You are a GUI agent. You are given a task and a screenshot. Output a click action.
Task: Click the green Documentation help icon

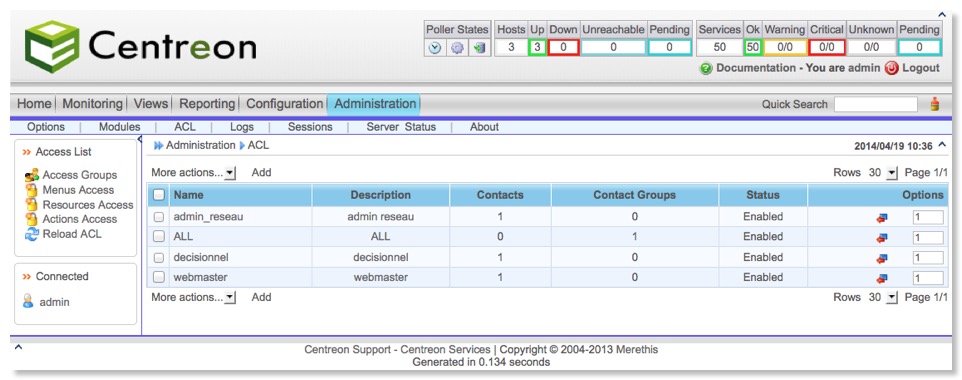[706, 68]
